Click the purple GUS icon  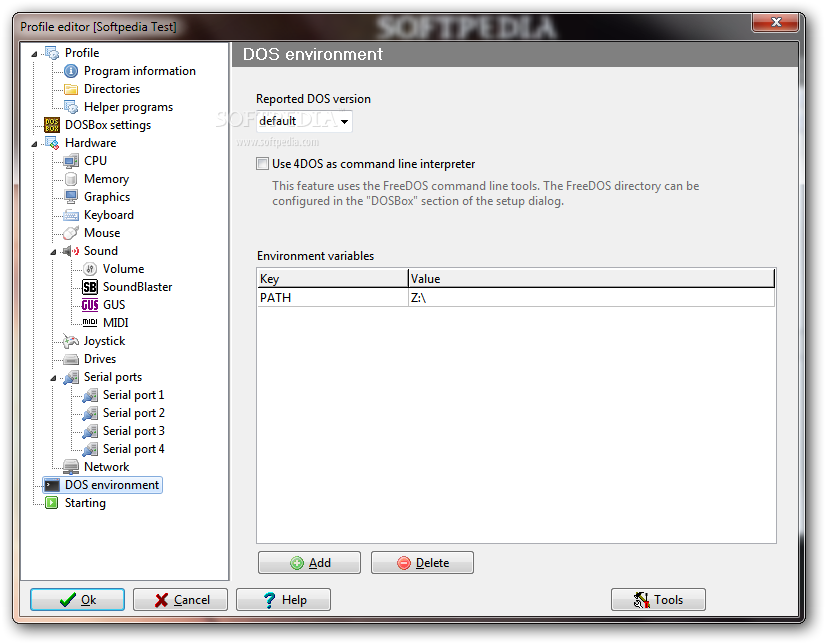point(90,305)
